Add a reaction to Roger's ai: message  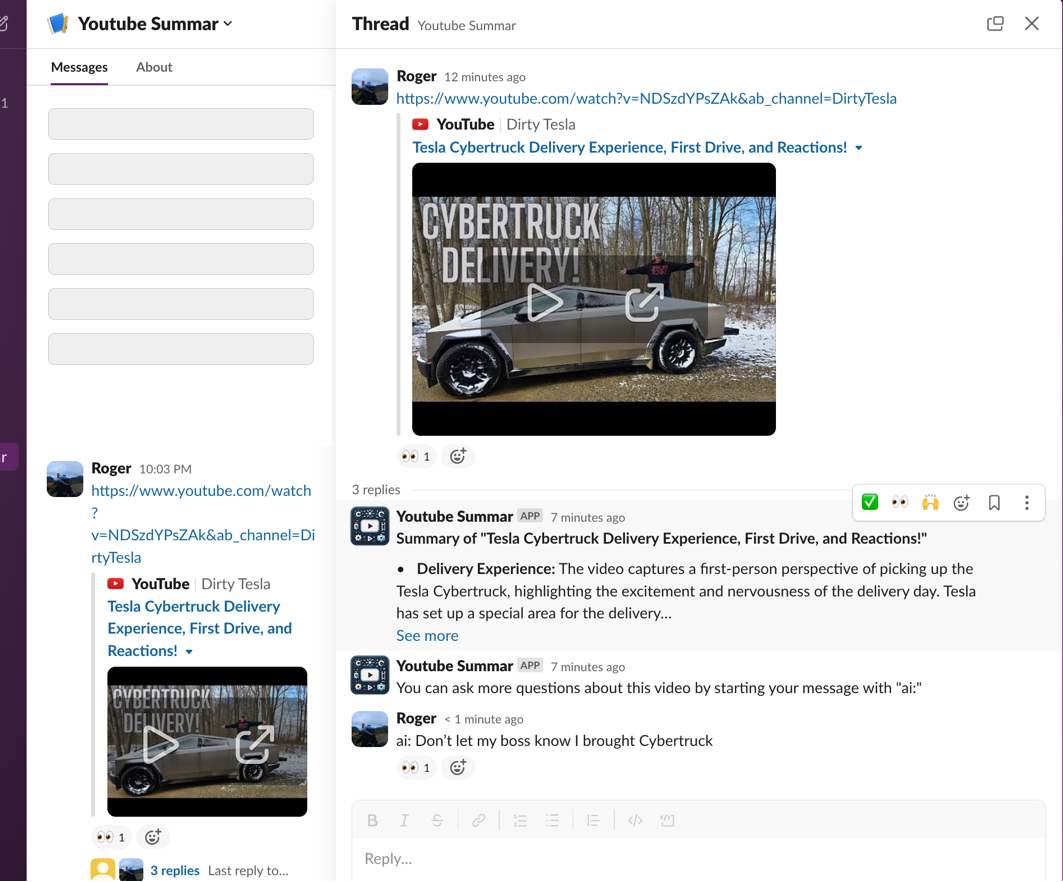[x=458, y=767]
